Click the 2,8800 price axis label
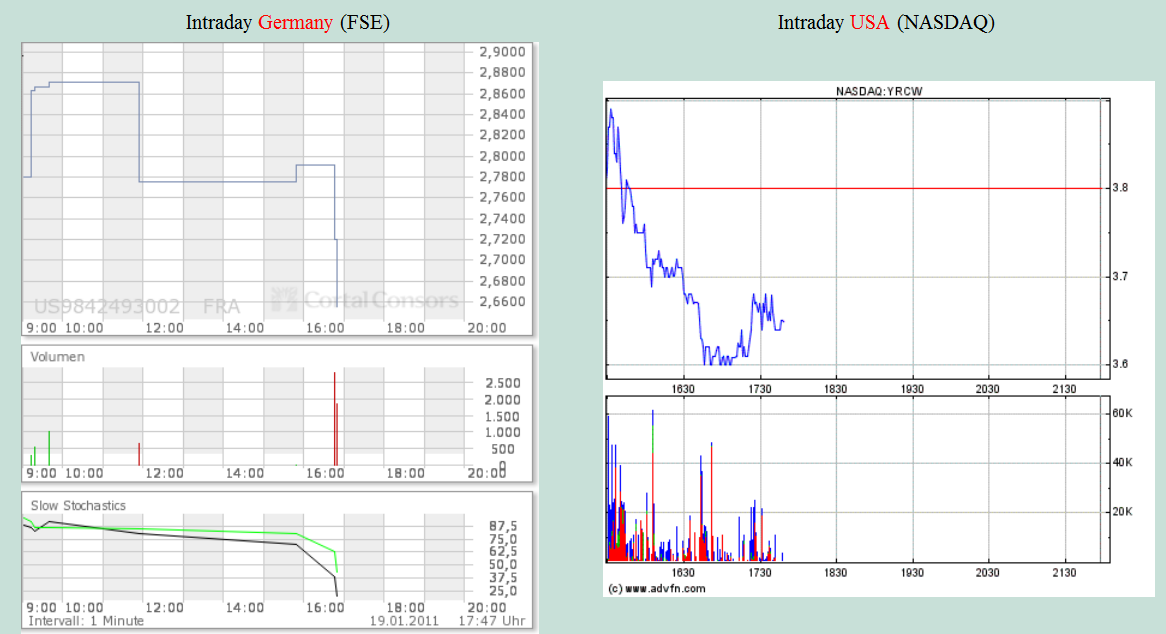This screenshot has width=1166, height=634. coord(502,73)
